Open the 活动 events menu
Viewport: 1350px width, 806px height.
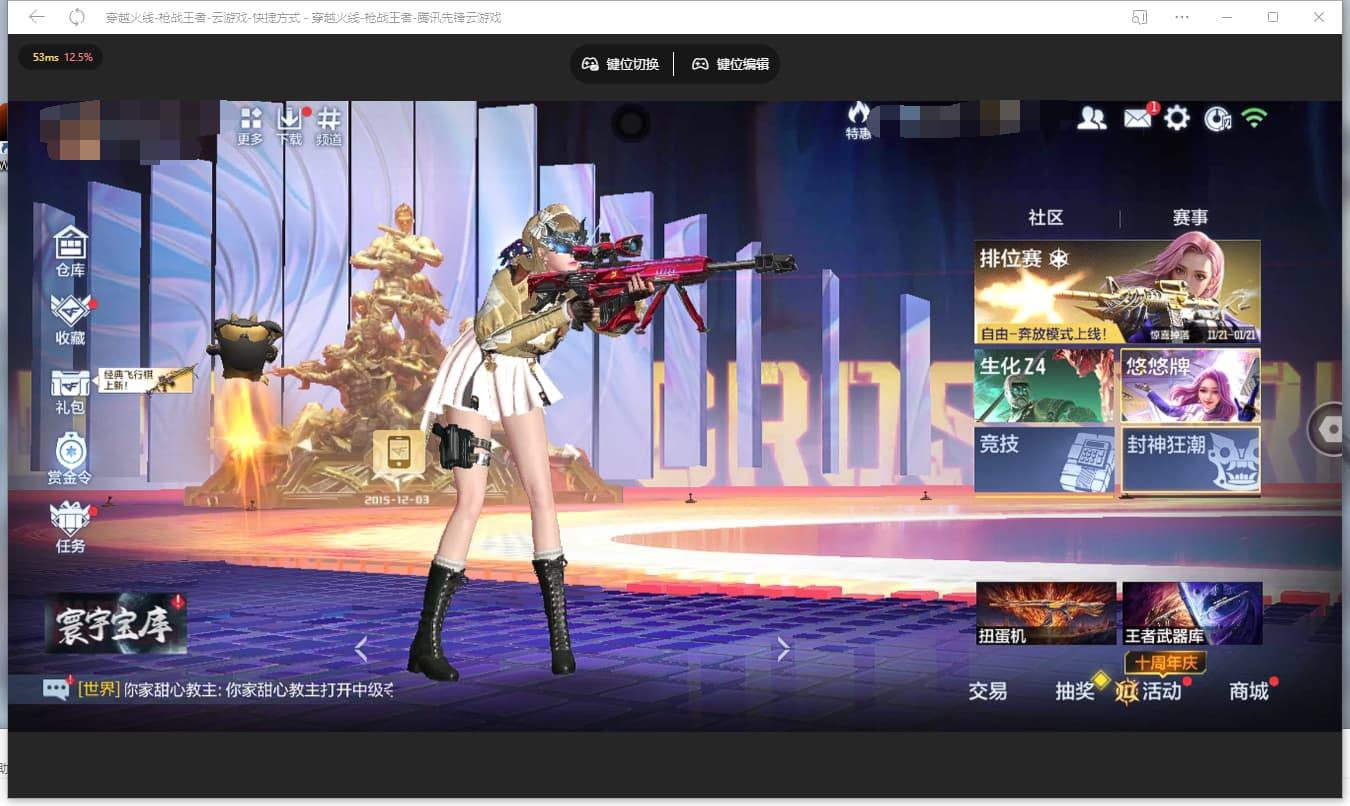pos(1151,691)
